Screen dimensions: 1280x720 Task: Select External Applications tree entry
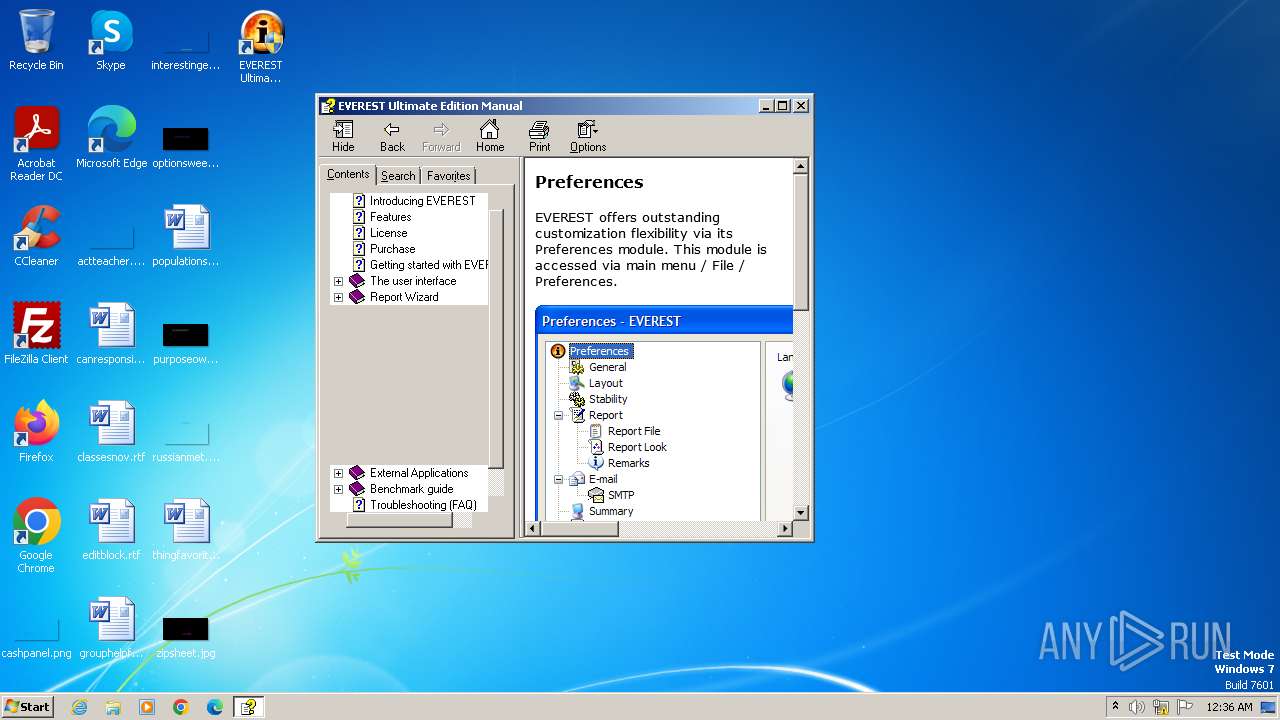tap(419, 473)
